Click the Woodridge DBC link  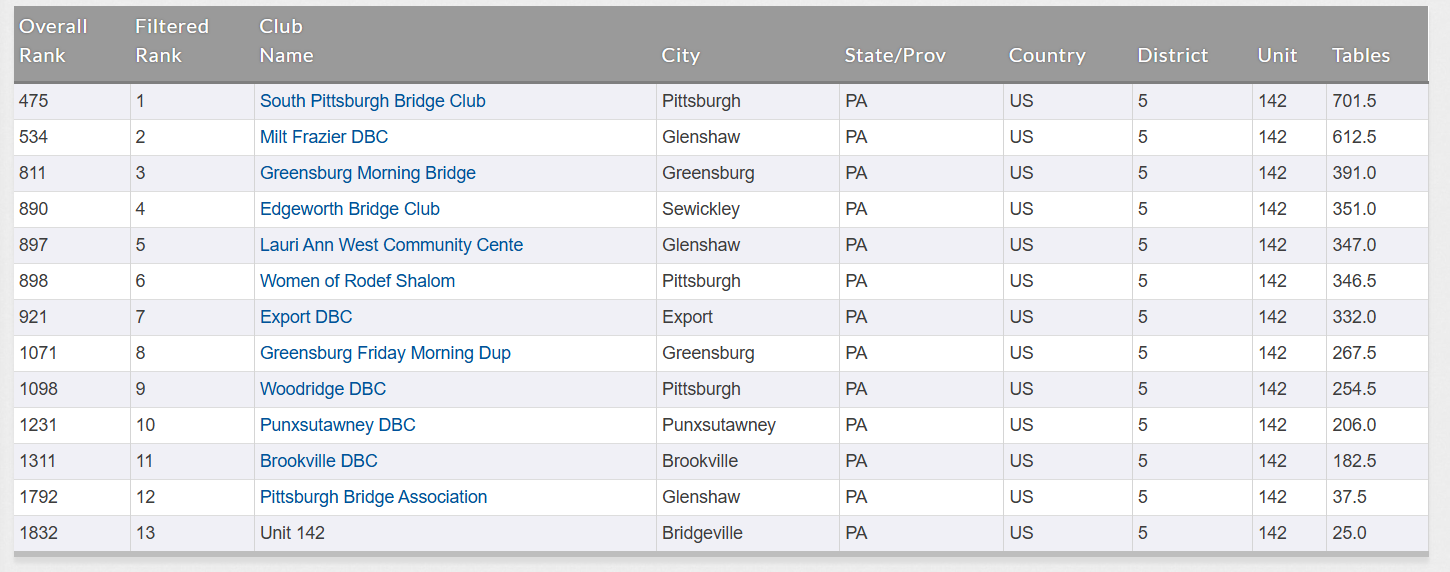pyautogui.click(x=322, y=389)
